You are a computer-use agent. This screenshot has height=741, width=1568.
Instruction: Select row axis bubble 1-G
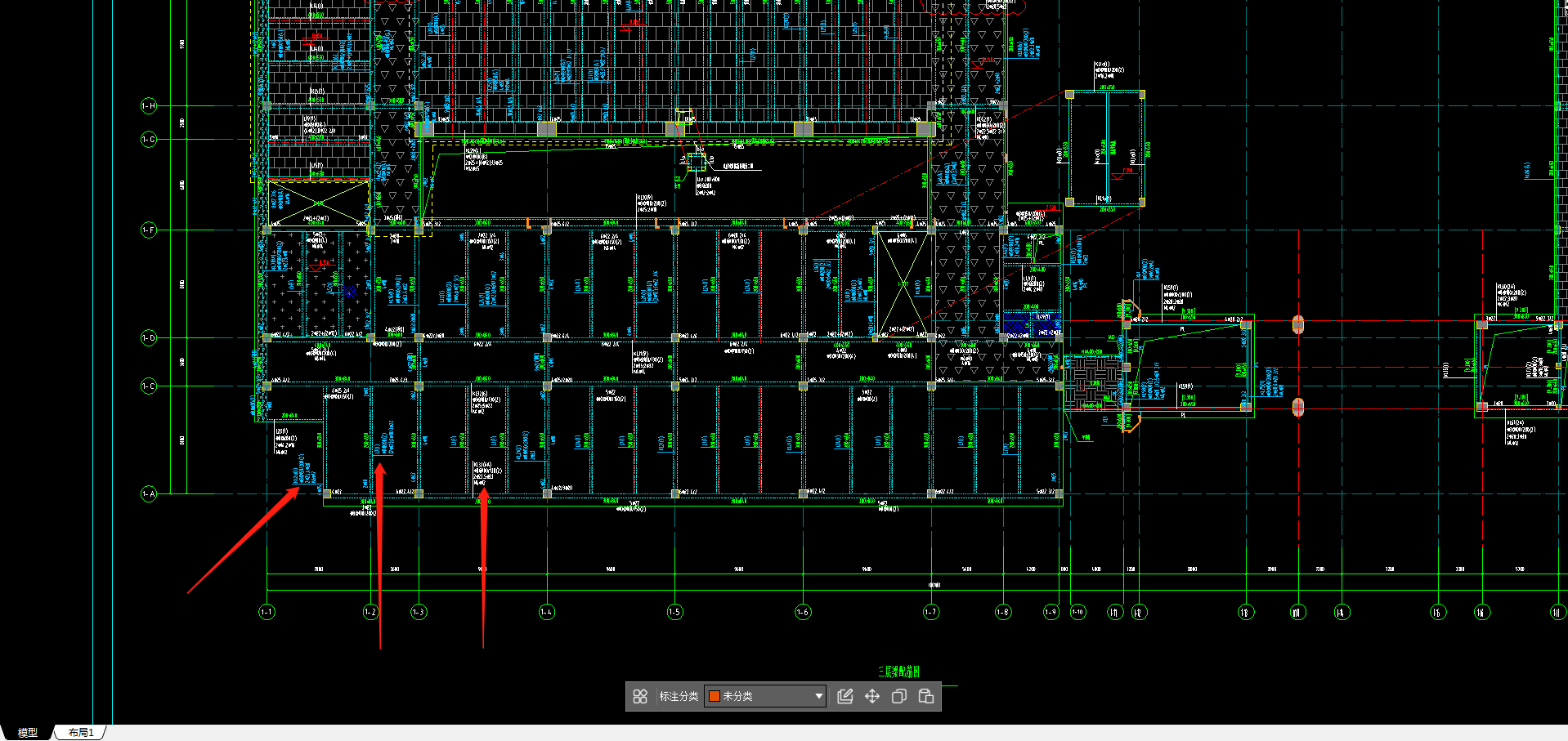click(149, 140)
